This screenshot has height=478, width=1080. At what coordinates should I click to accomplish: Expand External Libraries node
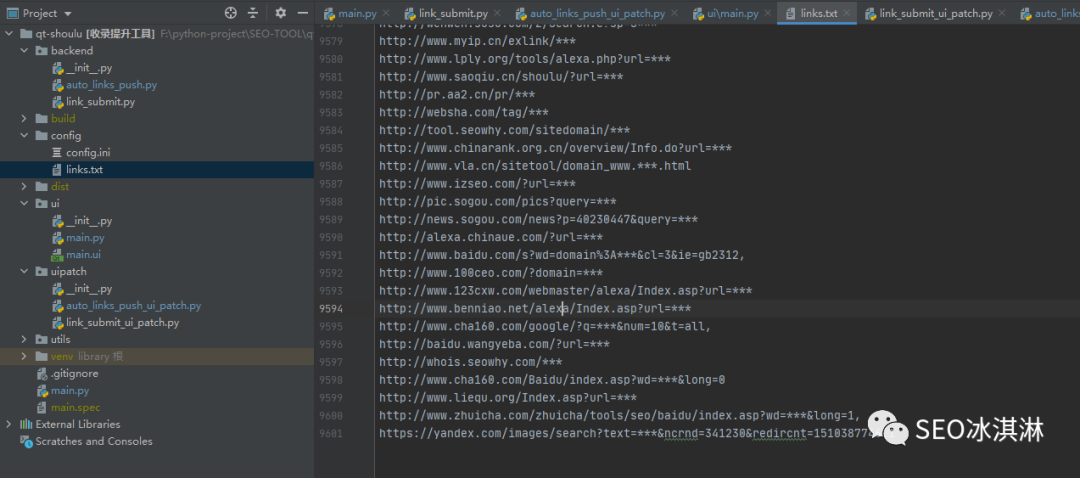click(9, 424)
